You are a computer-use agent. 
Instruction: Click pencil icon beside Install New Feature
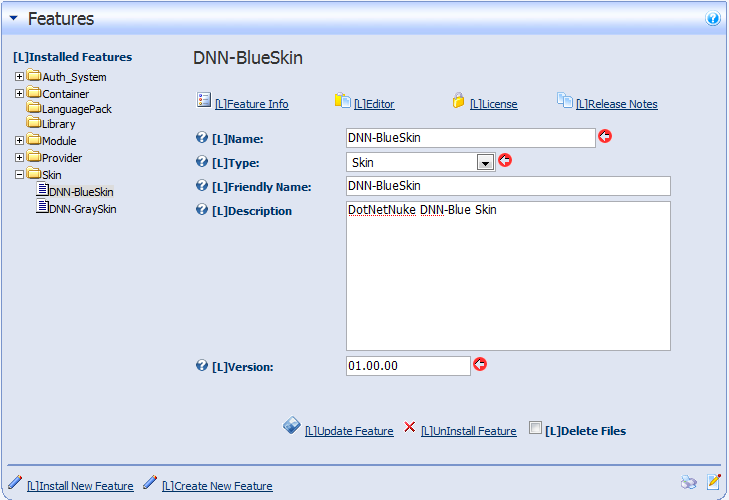(15, 482)
